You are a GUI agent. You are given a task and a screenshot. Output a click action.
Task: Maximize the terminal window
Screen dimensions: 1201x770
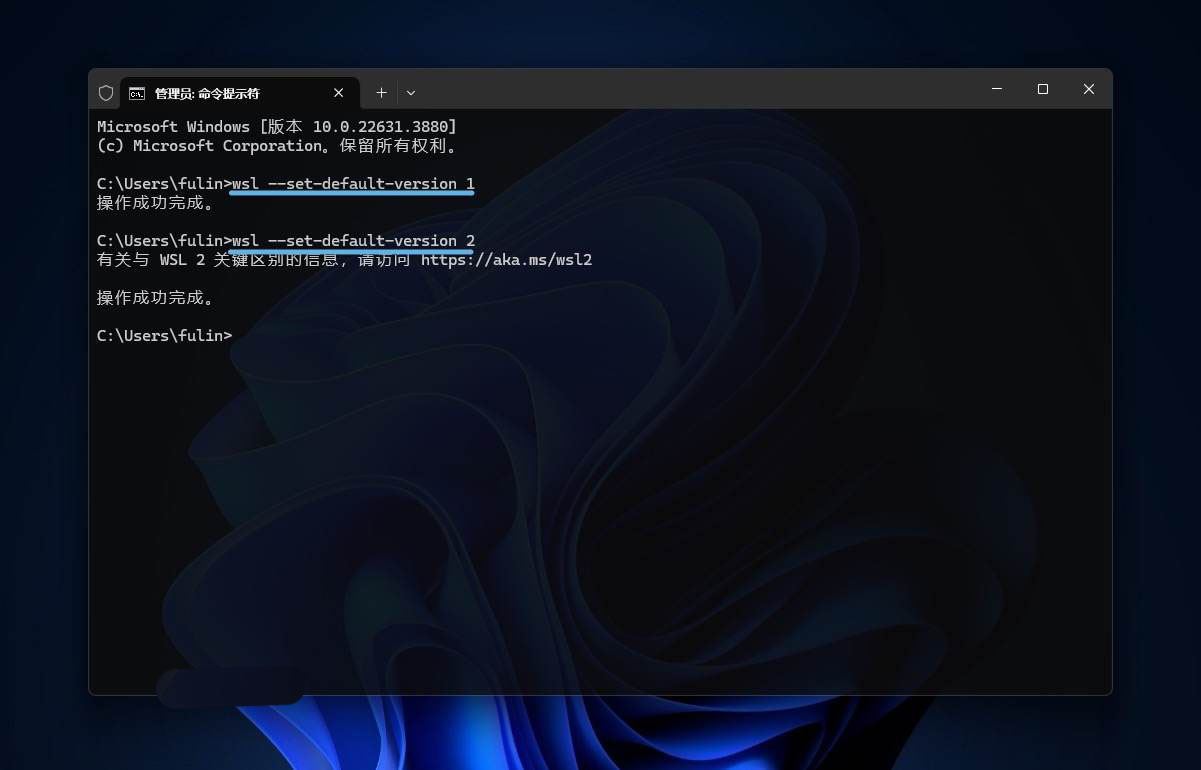click(x=1042, y=89)
